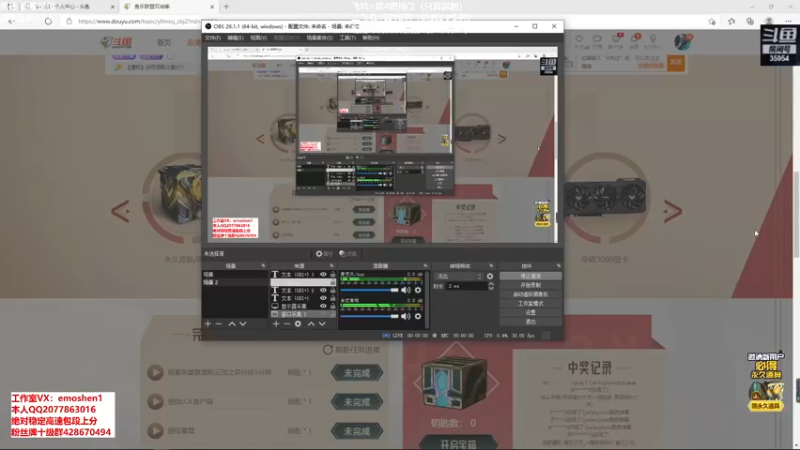Go back in the browser
The image size is (800, 450).
coord(11,21)
